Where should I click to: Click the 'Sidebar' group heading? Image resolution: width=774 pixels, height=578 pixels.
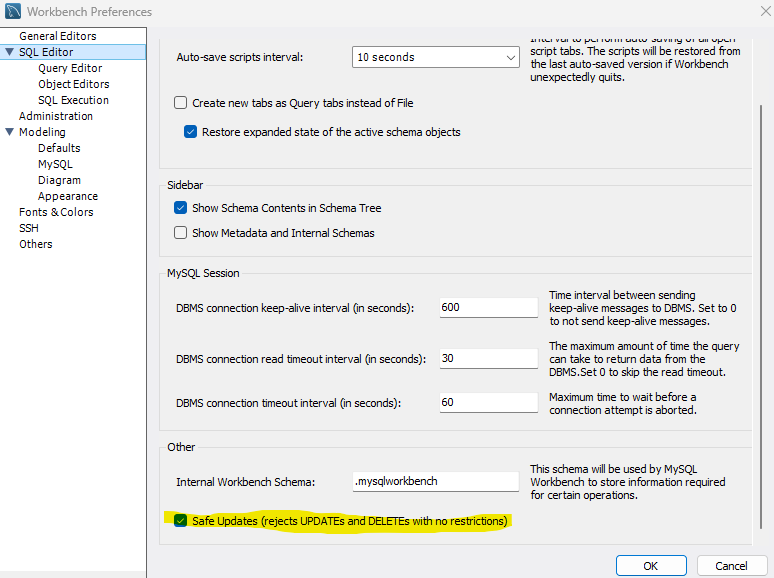point(185,185)
